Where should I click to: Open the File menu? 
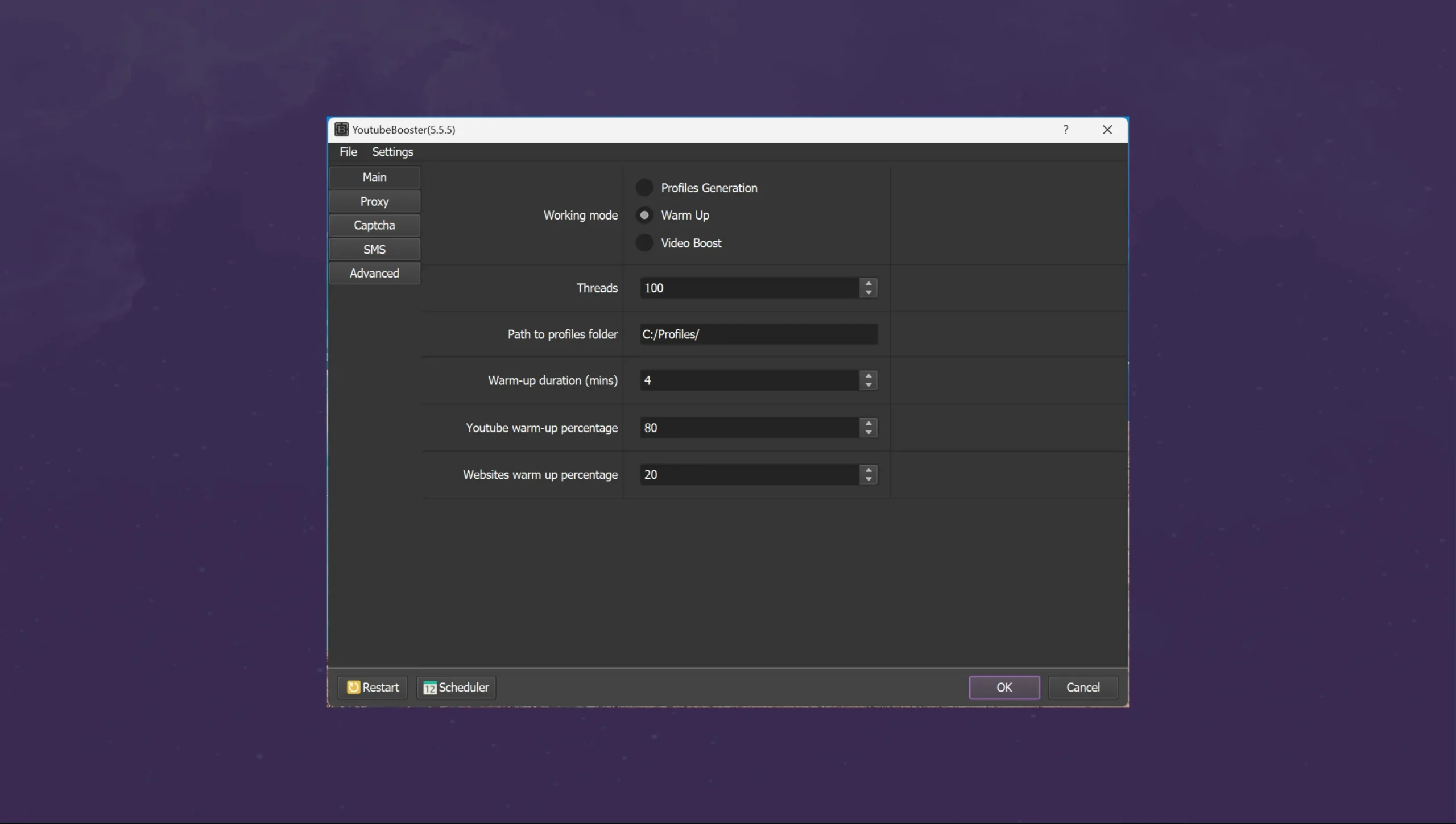(348, 152)
